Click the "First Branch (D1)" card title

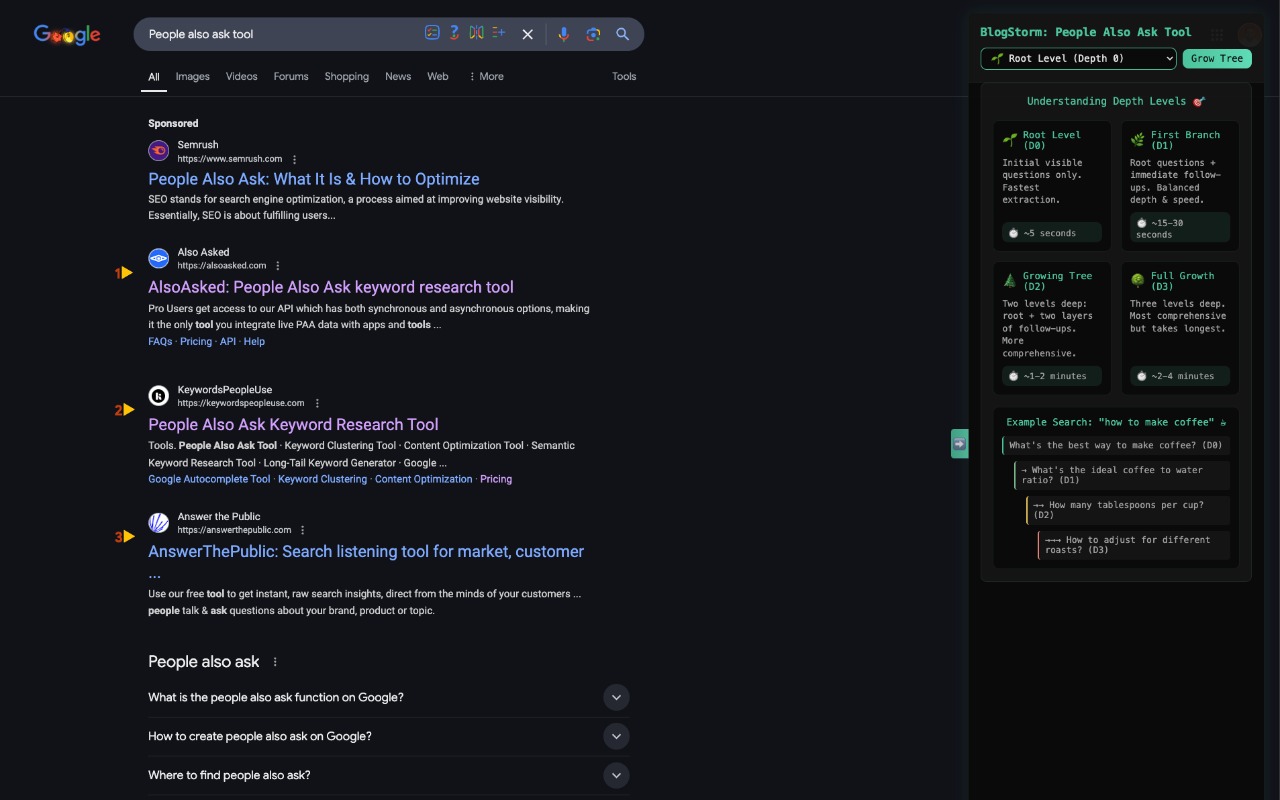(1185, 140)
